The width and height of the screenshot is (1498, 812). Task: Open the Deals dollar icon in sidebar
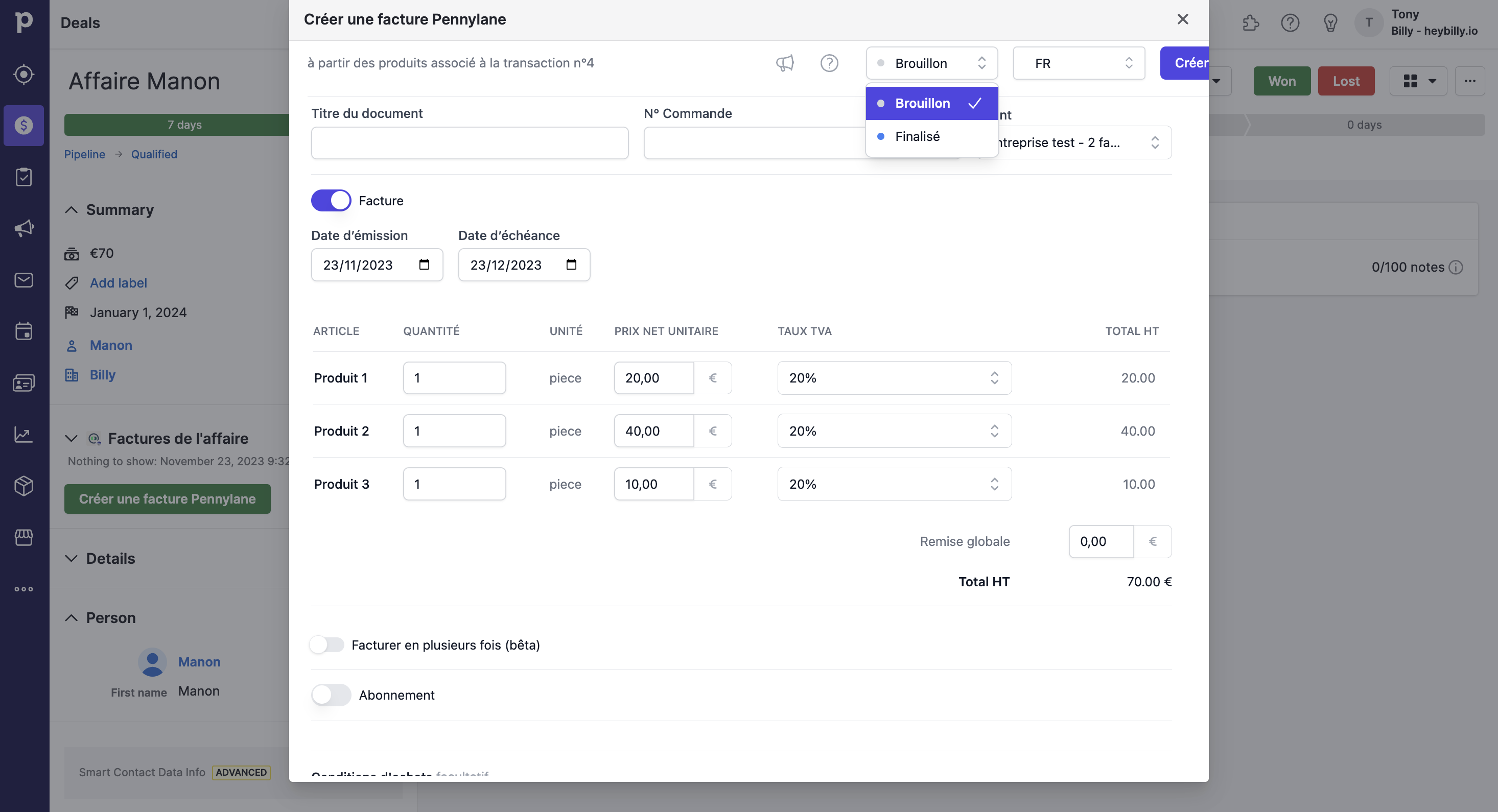[24, 126]
